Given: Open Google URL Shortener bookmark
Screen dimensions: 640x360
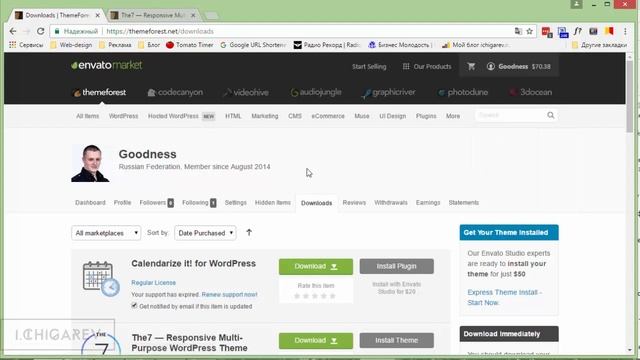Looking at the screenshot, I should 253,45.
